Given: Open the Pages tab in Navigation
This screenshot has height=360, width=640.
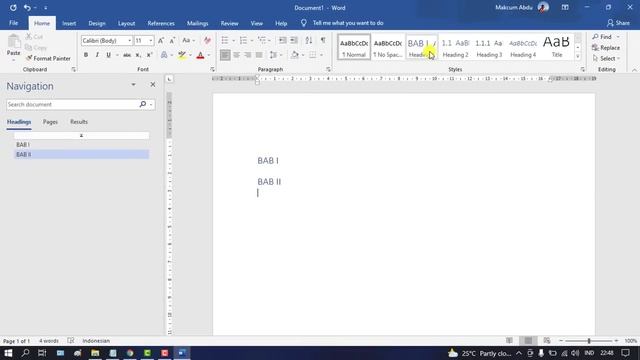Looking at the screenshot, I should (50, 122).
